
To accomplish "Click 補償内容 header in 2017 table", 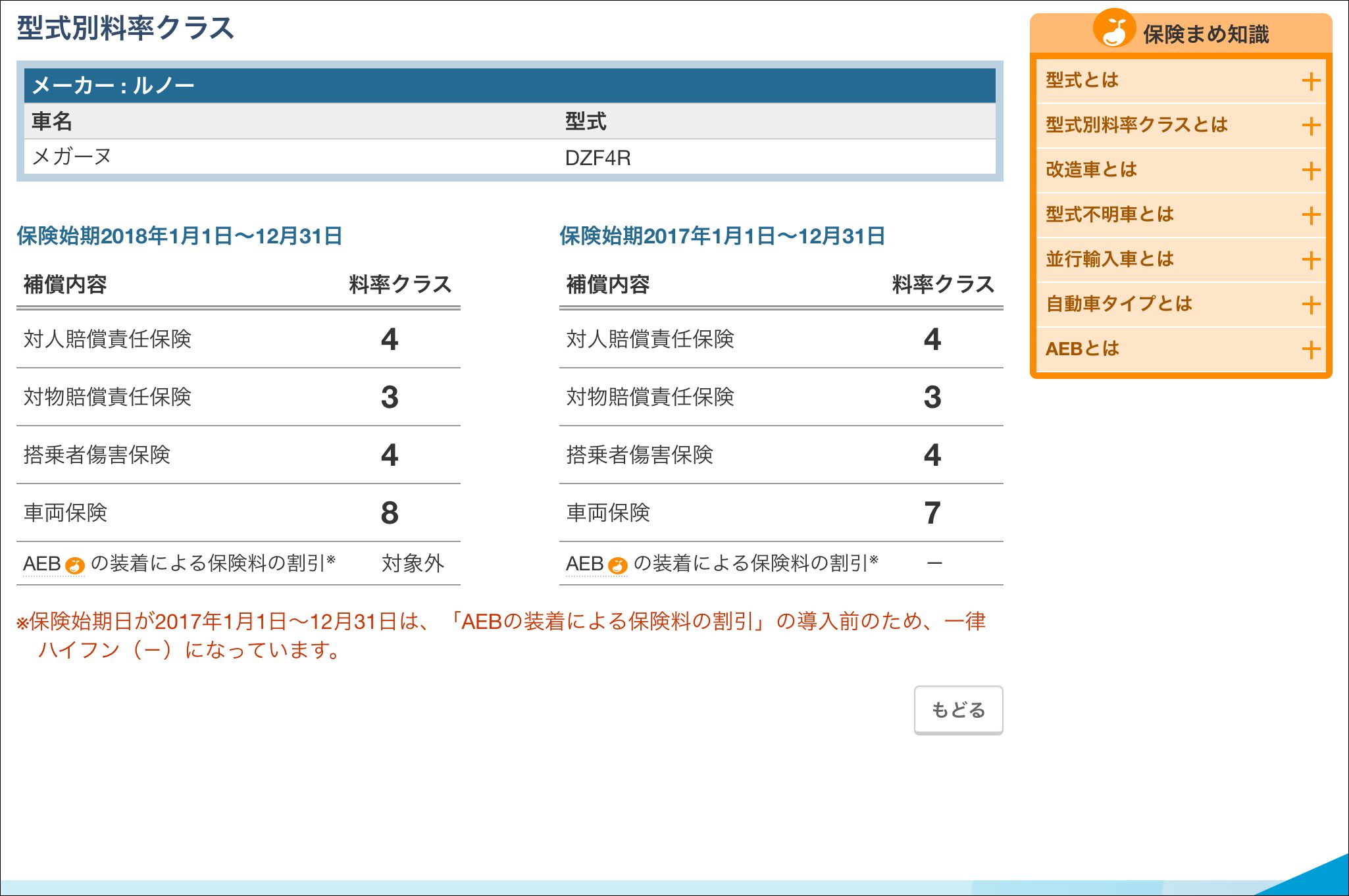I will pyautogui.click(x=608, y=284).
